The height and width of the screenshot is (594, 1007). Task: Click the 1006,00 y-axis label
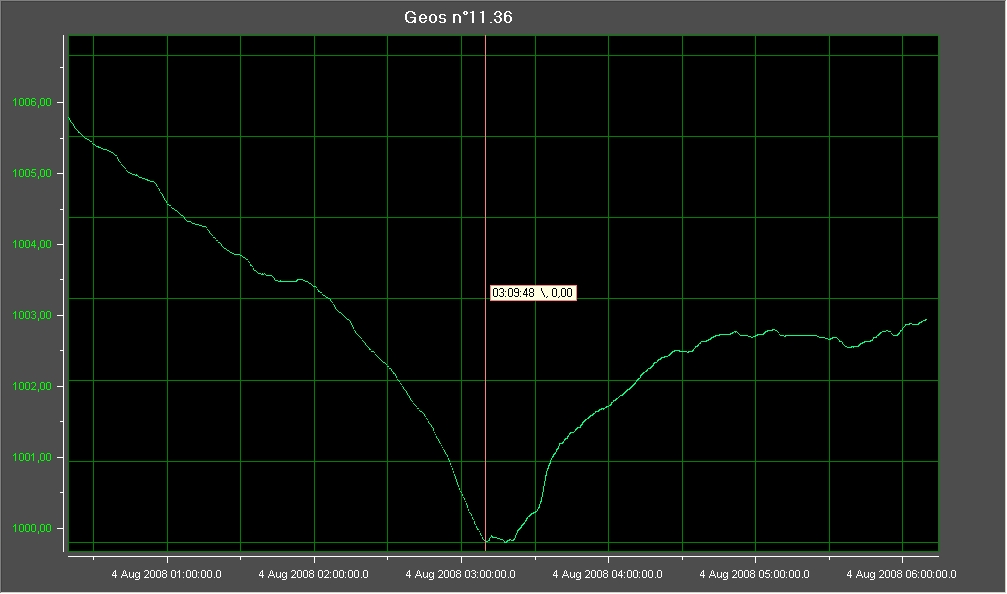(x=31, y=103)
